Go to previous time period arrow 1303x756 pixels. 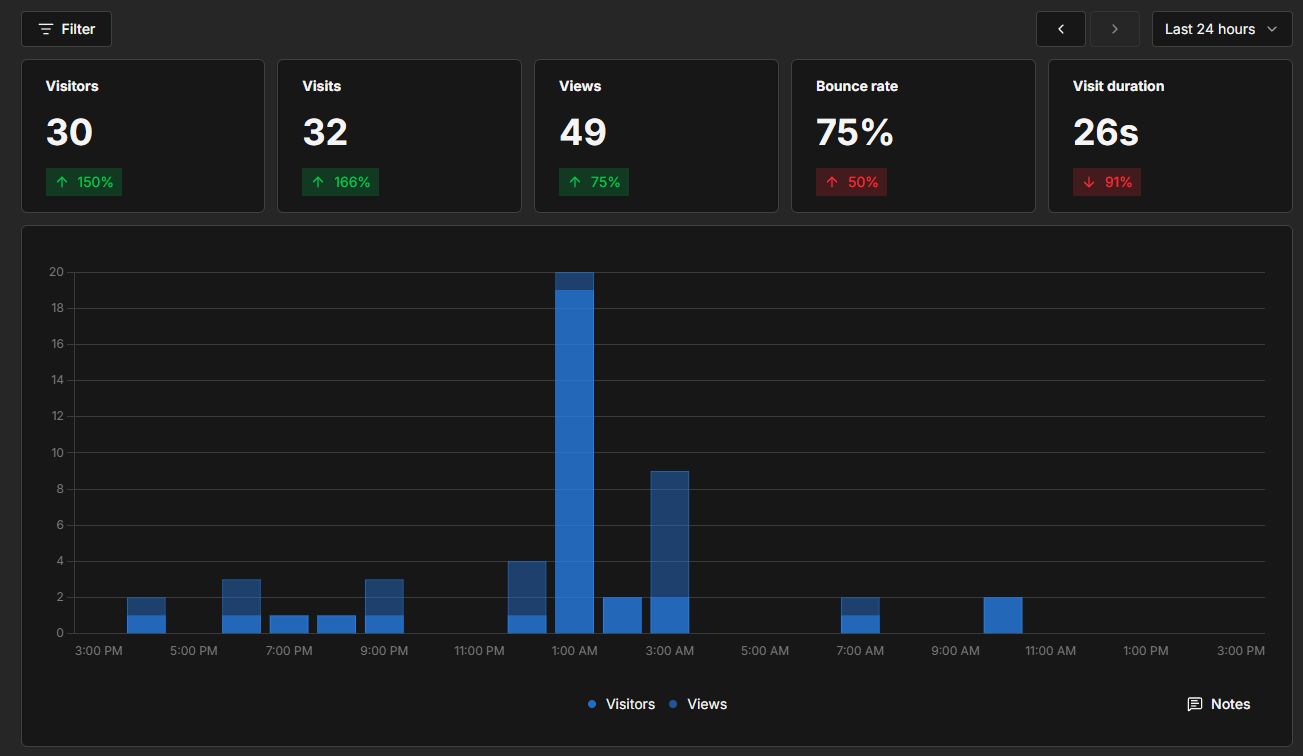(x=1061, y=29)
